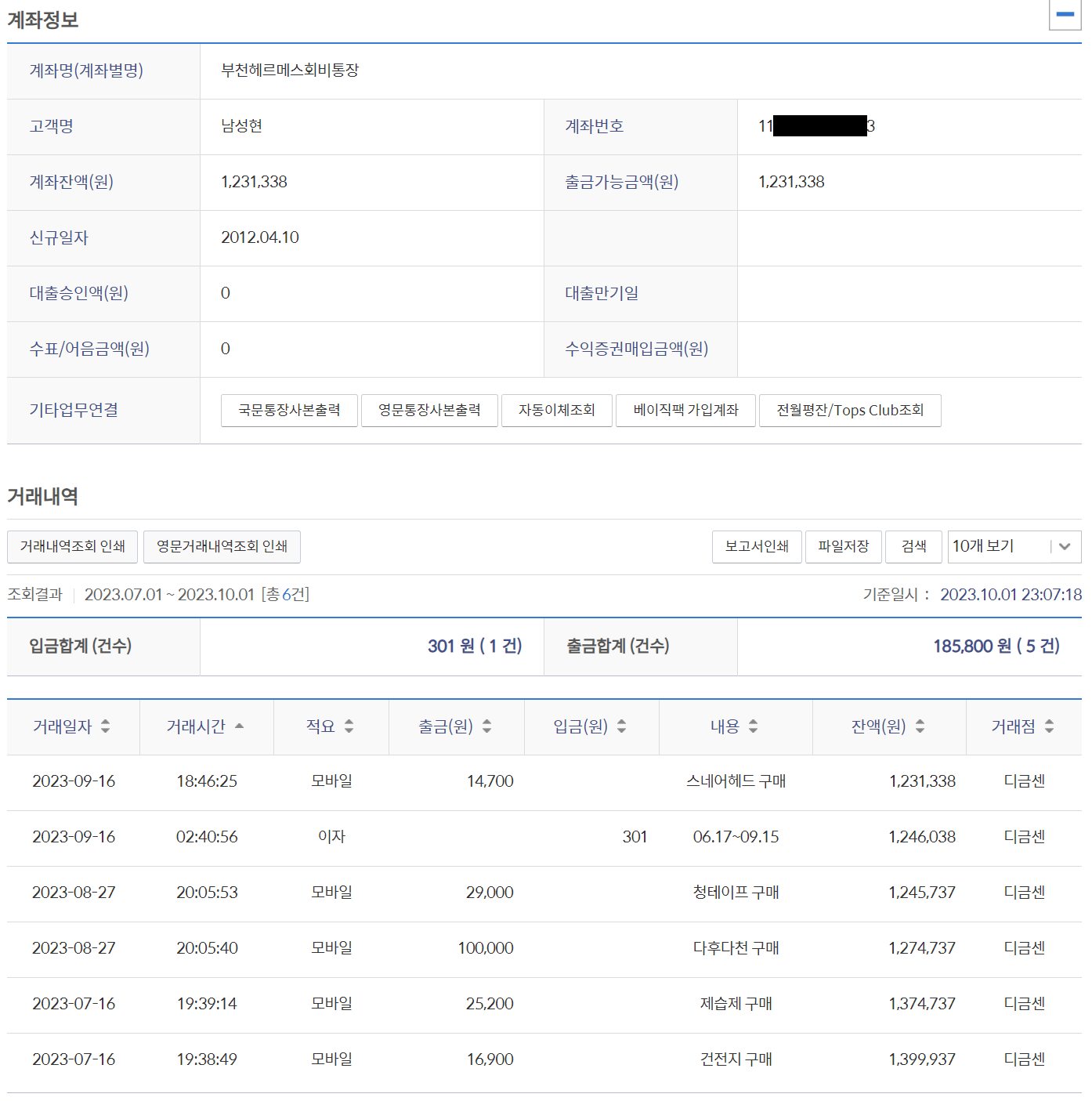The image size is (1092, 1101).
Task: Open 자동이체조회
Action: 556,411
